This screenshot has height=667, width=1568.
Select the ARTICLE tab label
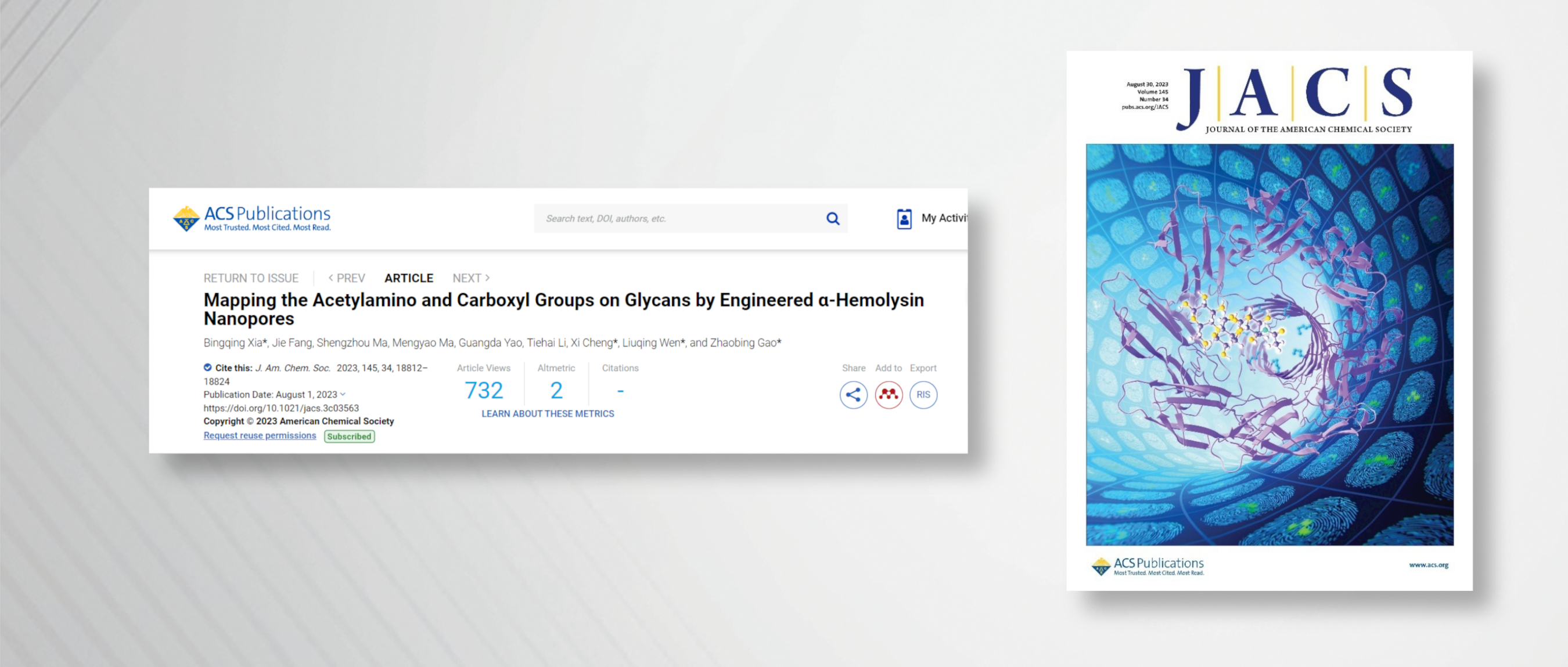[x=408, y=278]
